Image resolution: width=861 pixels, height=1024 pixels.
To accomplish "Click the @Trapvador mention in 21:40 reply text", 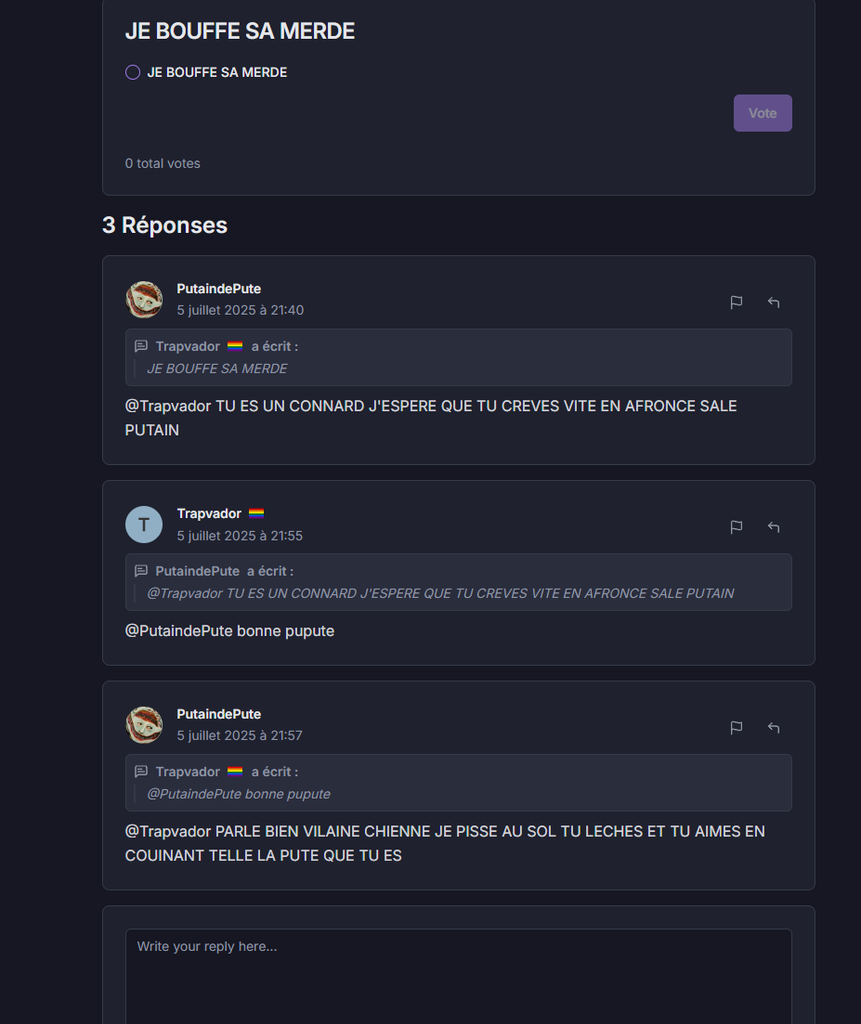I will click(168, 406).
